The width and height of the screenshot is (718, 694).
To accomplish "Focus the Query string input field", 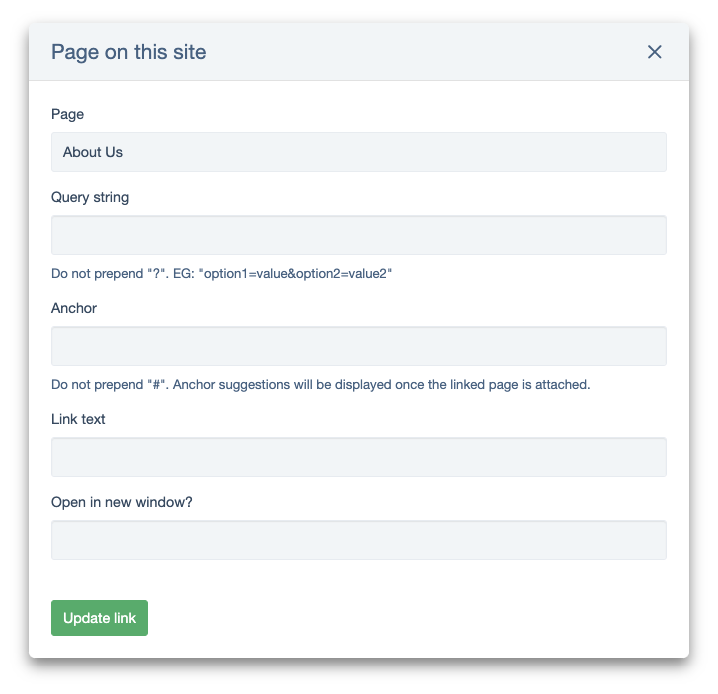I will click(358, 235).
